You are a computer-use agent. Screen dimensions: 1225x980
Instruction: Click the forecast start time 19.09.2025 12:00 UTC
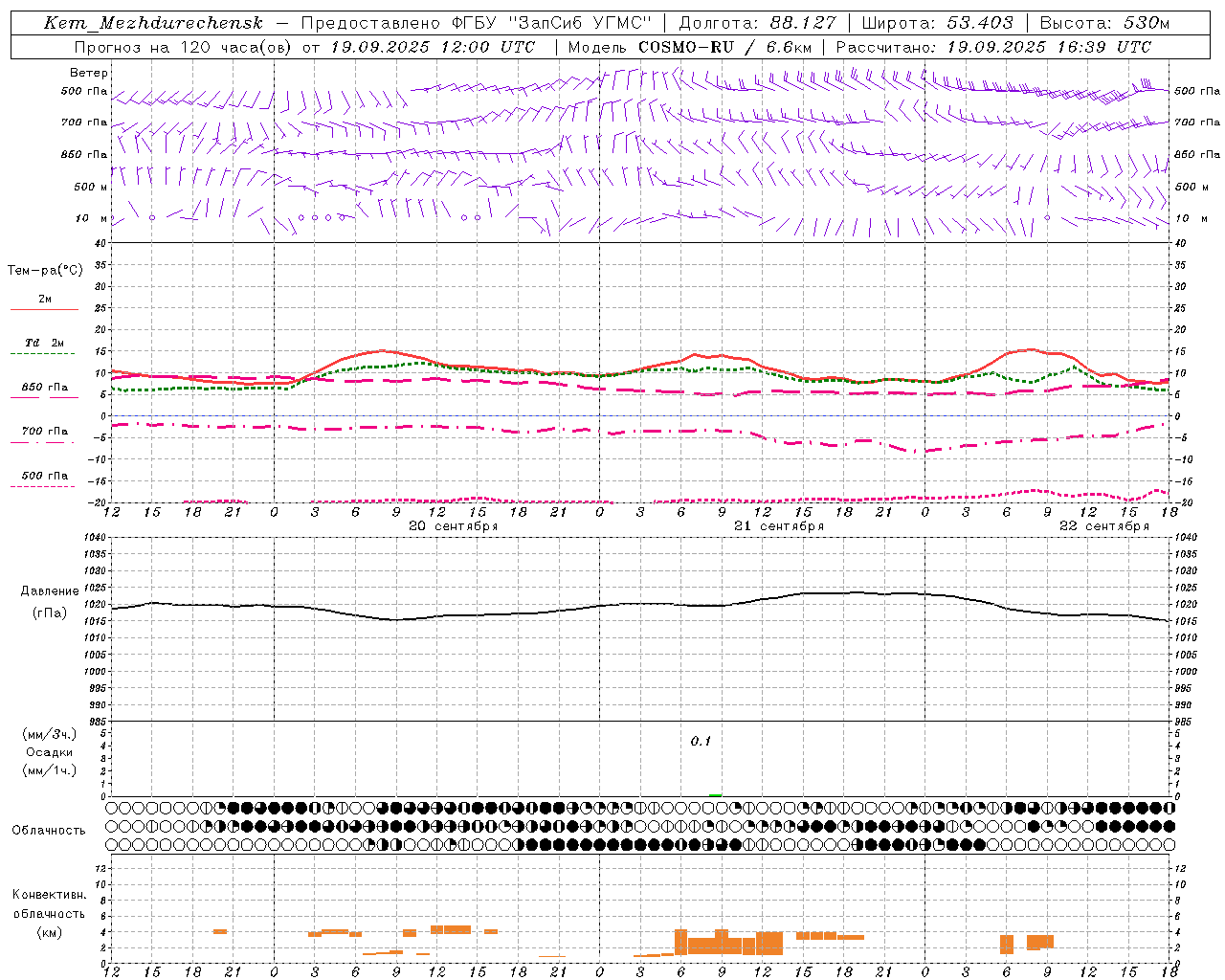click(x=432, y=47)
